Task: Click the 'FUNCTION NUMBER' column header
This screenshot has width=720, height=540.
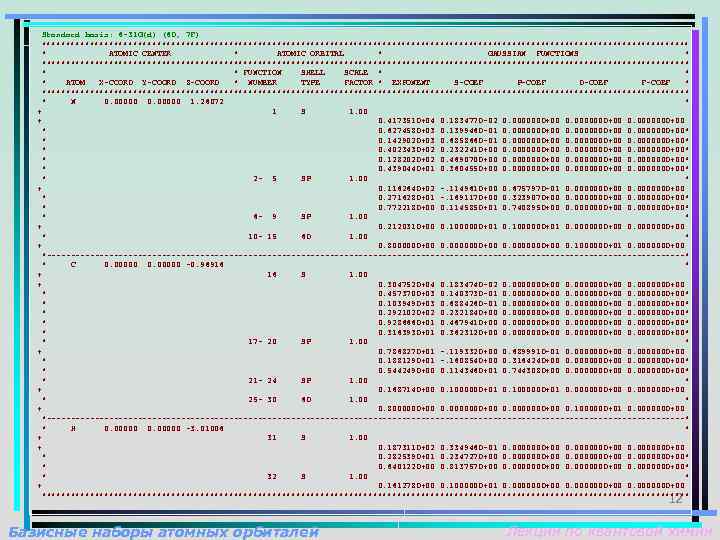Action: coord(262,78)
